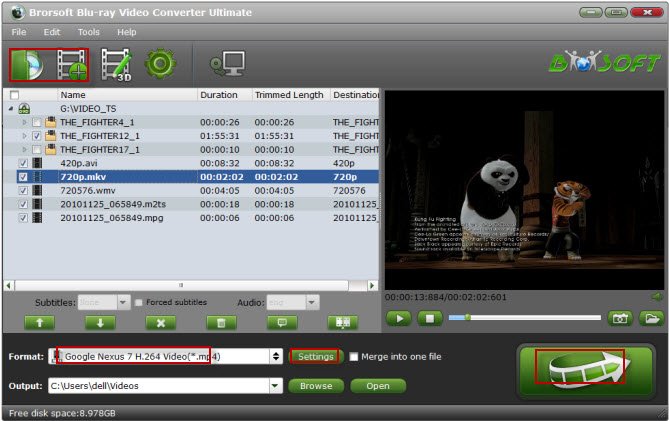Image resolution: width=669 pixels, height=421 pixels.
Task: Start conversion with the big green Convert button
Action: point(586,370)
